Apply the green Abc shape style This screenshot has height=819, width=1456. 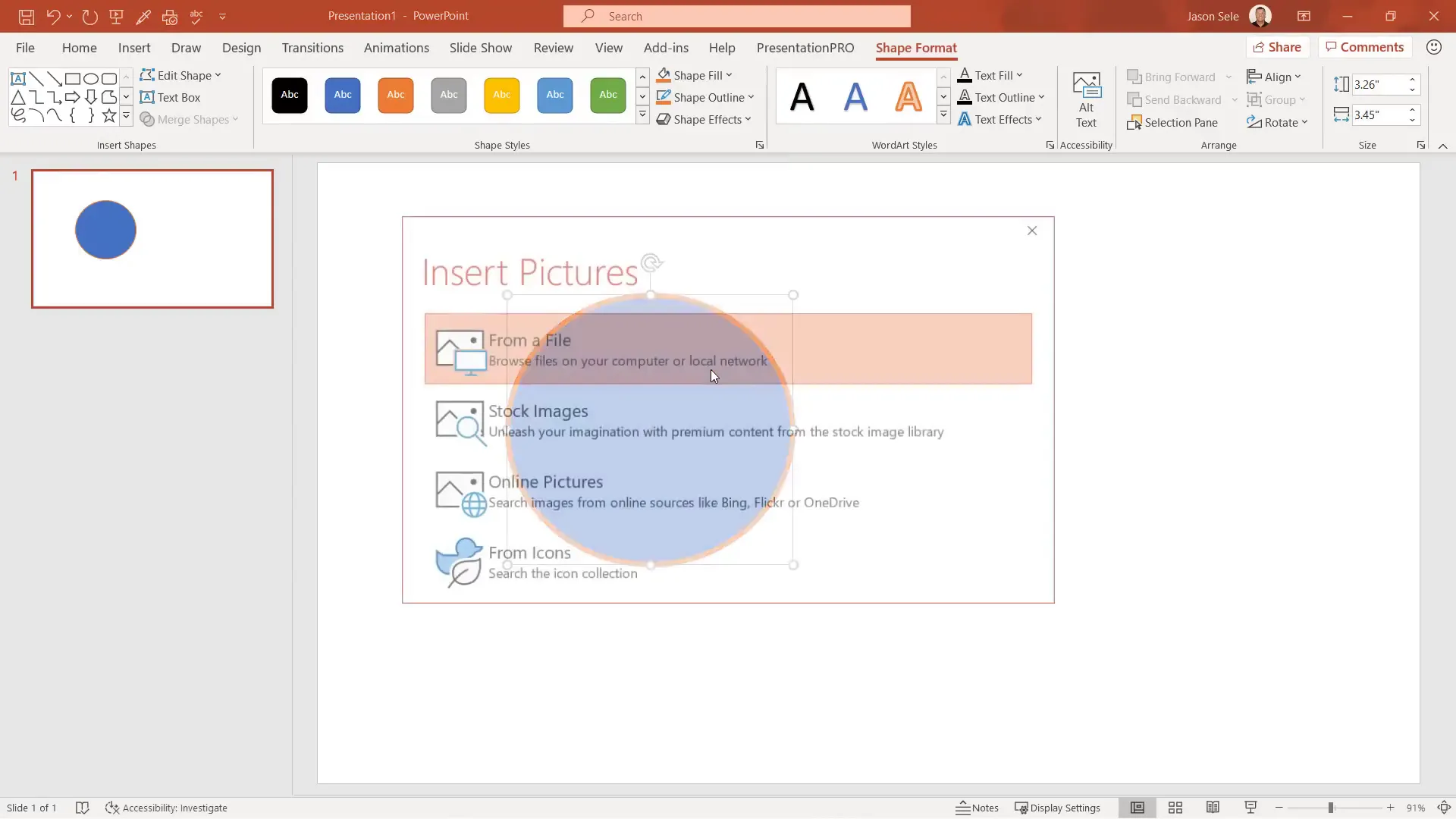[608, 95]
